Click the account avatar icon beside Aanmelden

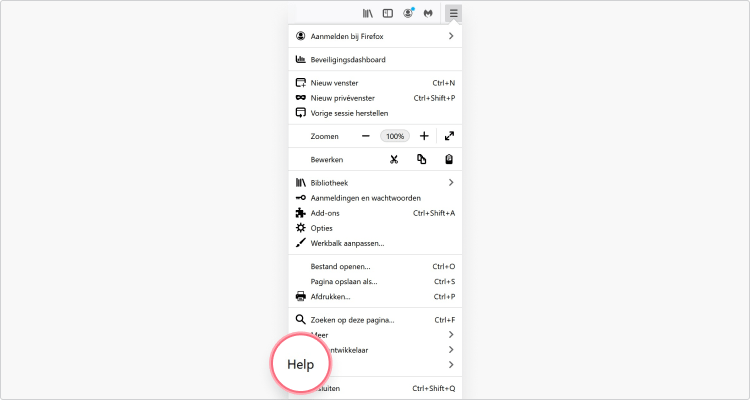point(300,36)
